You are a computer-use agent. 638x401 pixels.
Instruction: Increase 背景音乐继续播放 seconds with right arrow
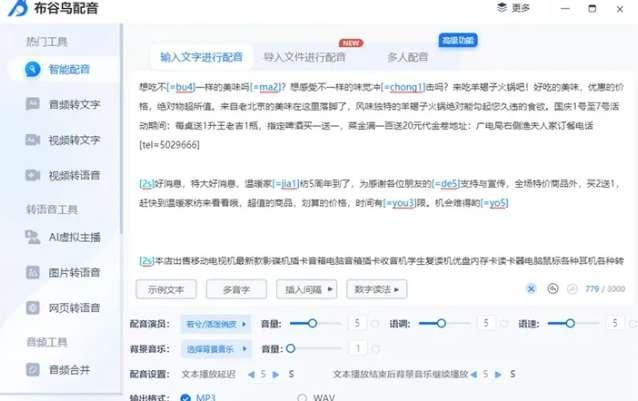[x=498, y=374]
